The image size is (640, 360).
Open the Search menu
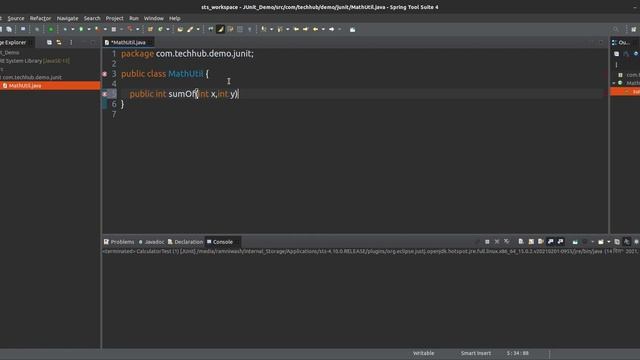pos(92,18)
